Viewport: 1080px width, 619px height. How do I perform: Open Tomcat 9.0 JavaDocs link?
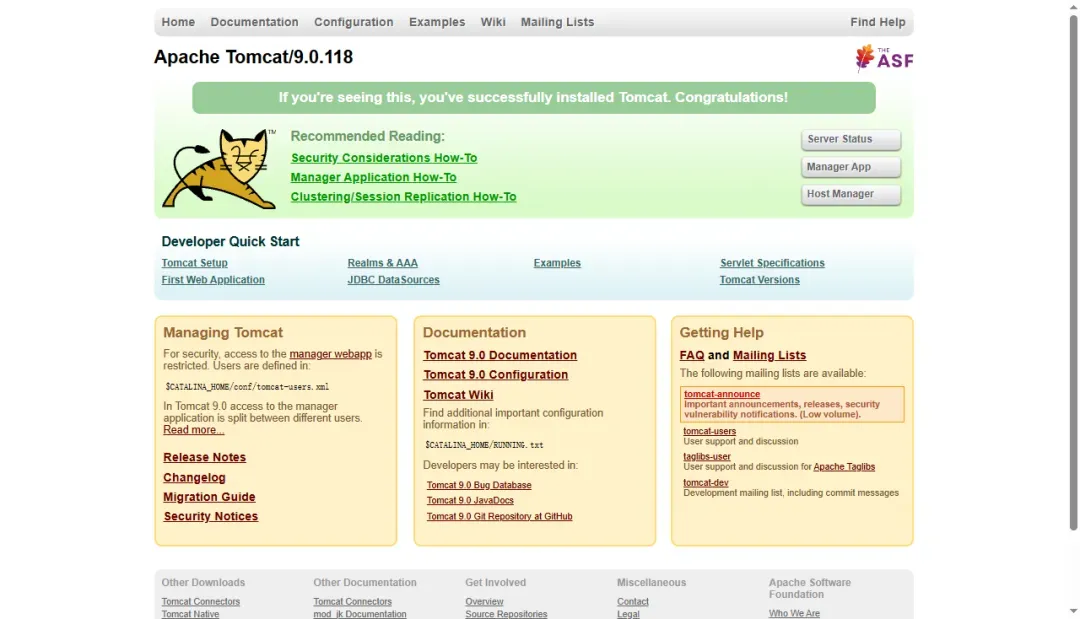tap(470, 501)
